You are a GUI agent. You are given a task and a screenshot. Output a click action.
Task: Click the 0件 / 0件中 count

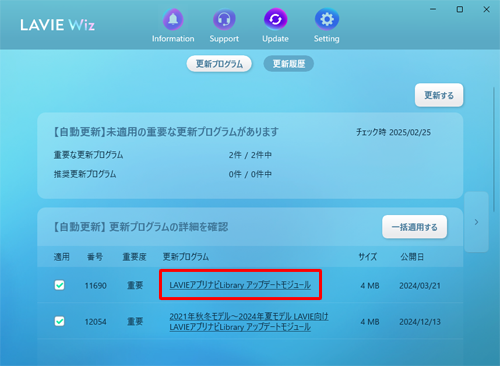[250, 174]
